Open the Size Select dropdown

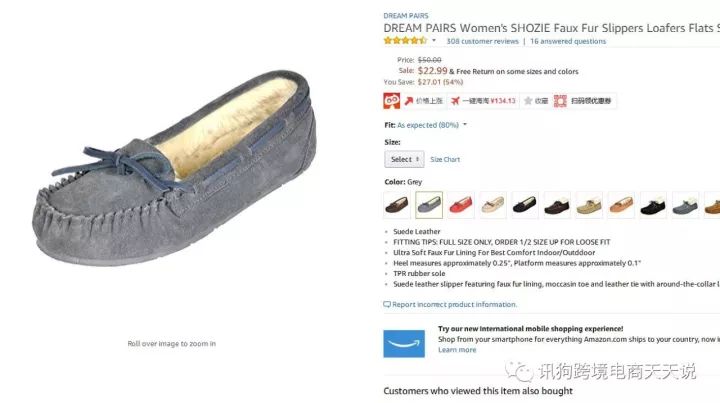[x=404, y=159]
